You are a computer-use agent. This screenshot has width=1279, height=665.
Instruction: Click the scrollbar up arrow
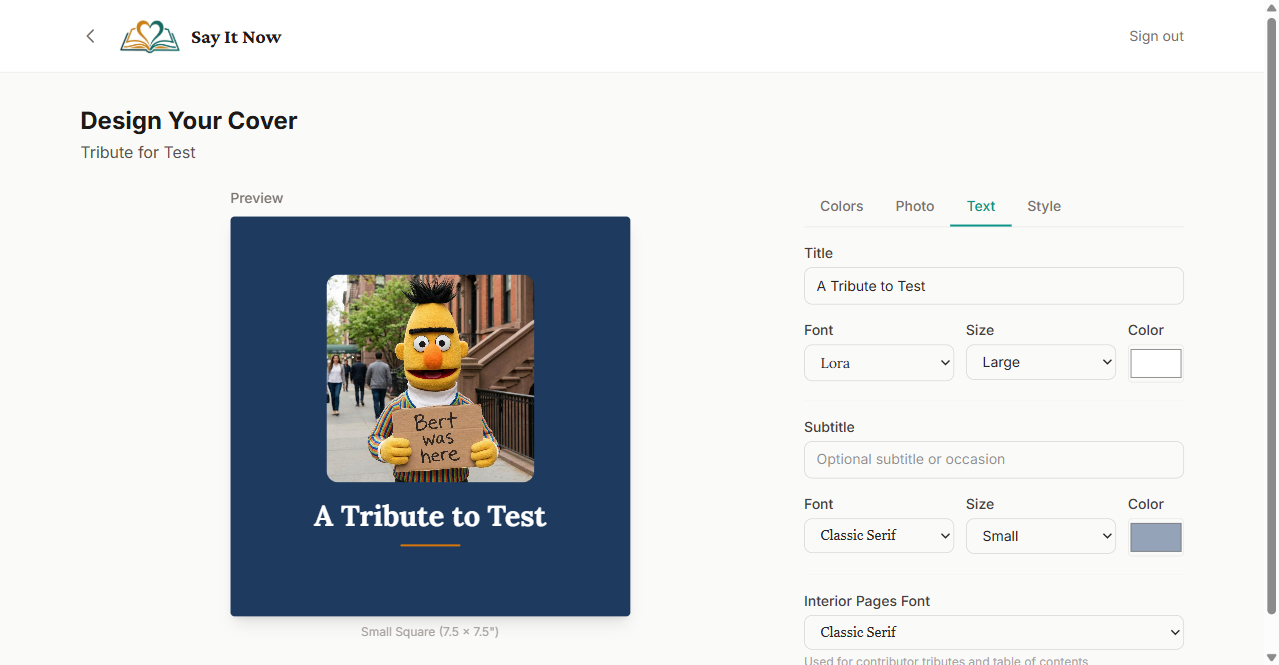(x=1271, y=6)
